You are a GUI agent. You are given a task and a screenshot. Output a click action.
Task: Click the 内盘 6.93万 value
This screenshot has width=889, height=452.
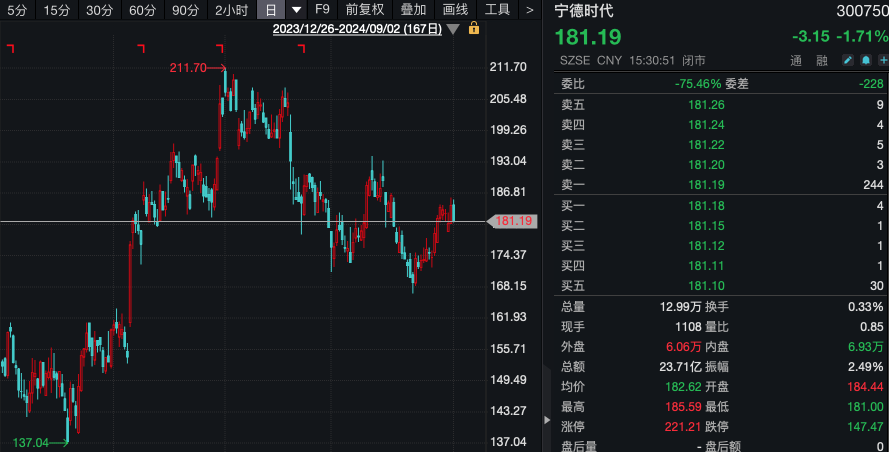pos(866,347)
